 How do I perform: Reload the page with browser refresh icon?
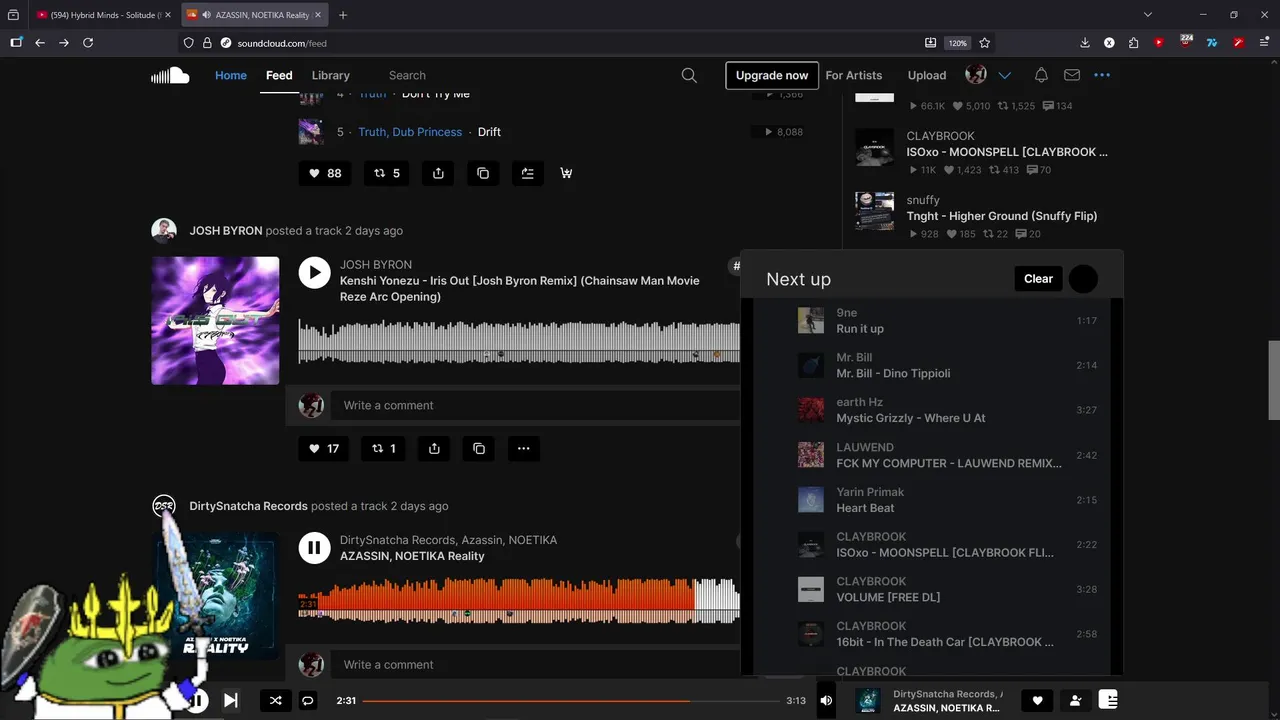(x=88, y=43)
